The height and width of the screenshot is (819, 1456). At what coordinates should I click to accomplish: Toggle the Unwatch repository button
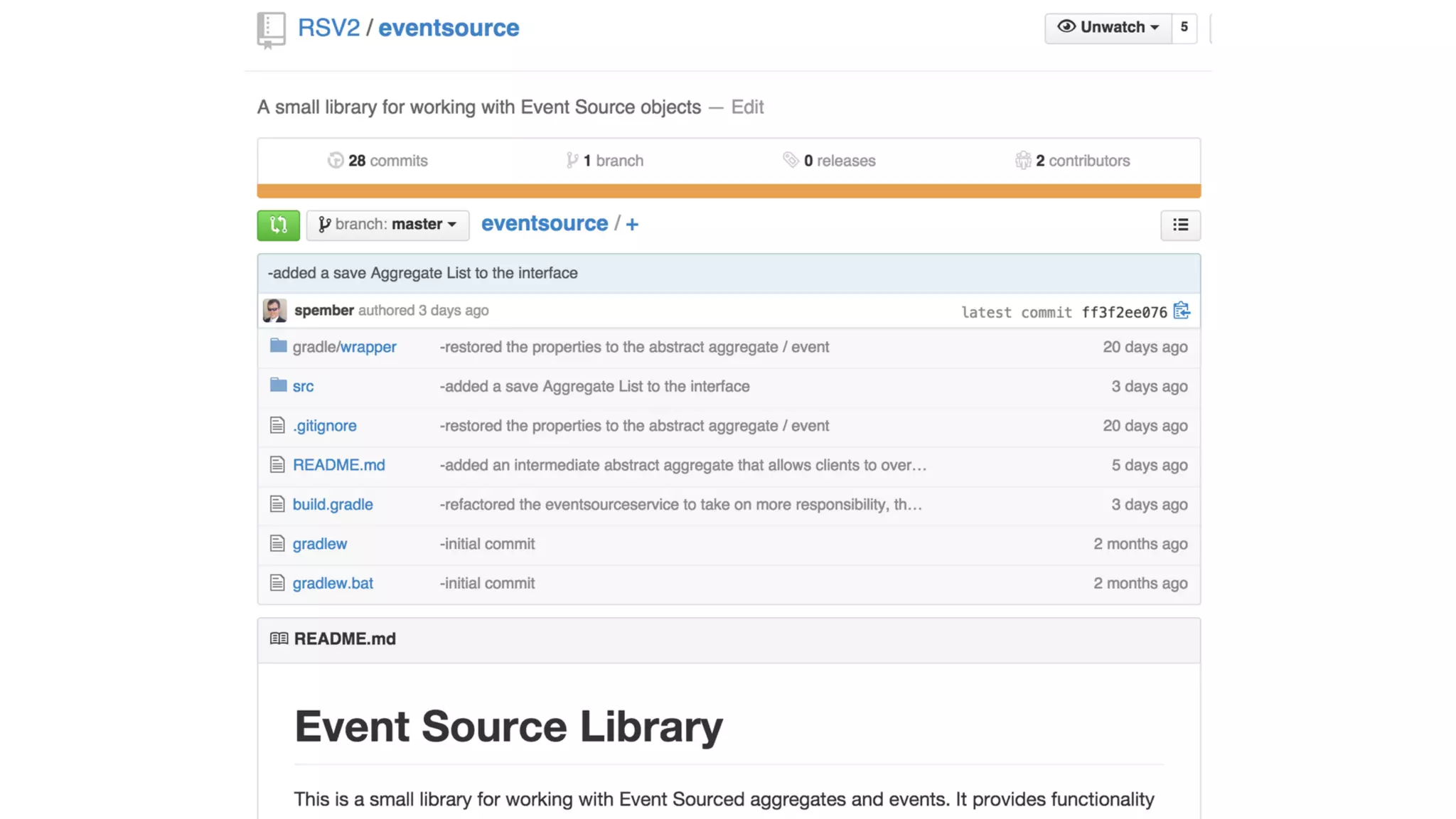pos(1108,27)
